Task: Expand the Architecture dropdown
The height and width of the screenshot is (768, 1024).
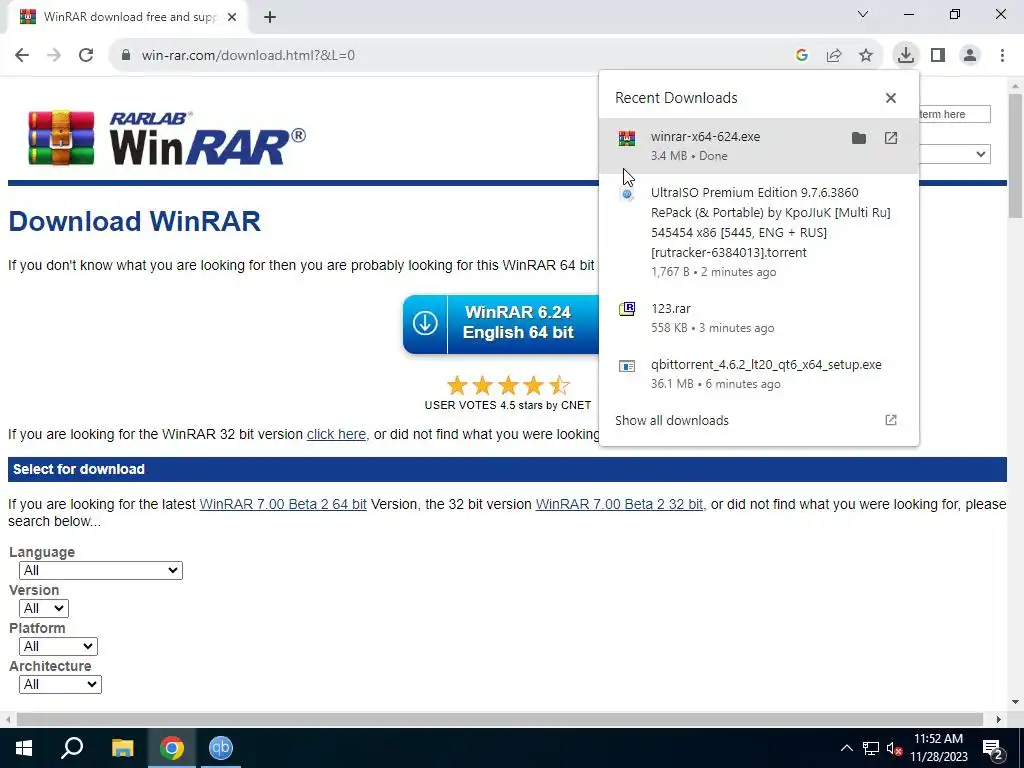Action: pyautogui.click(x=60, y=684)
